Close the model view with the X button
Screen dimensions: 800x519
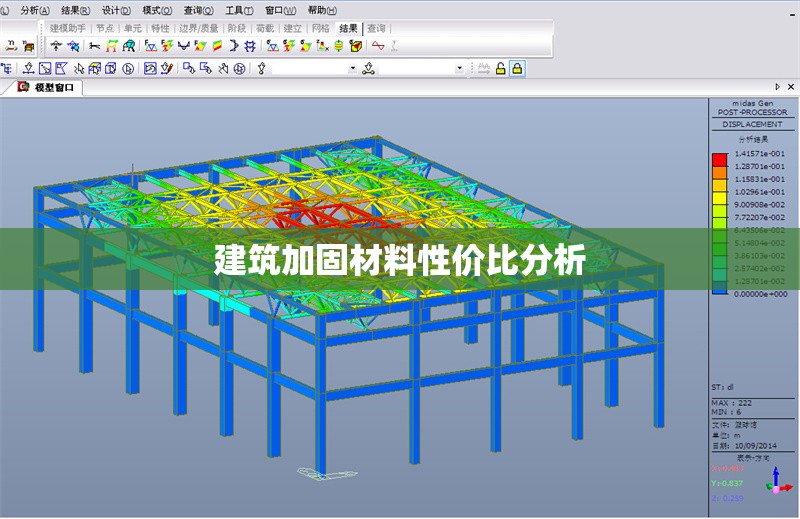click(791, 88)
